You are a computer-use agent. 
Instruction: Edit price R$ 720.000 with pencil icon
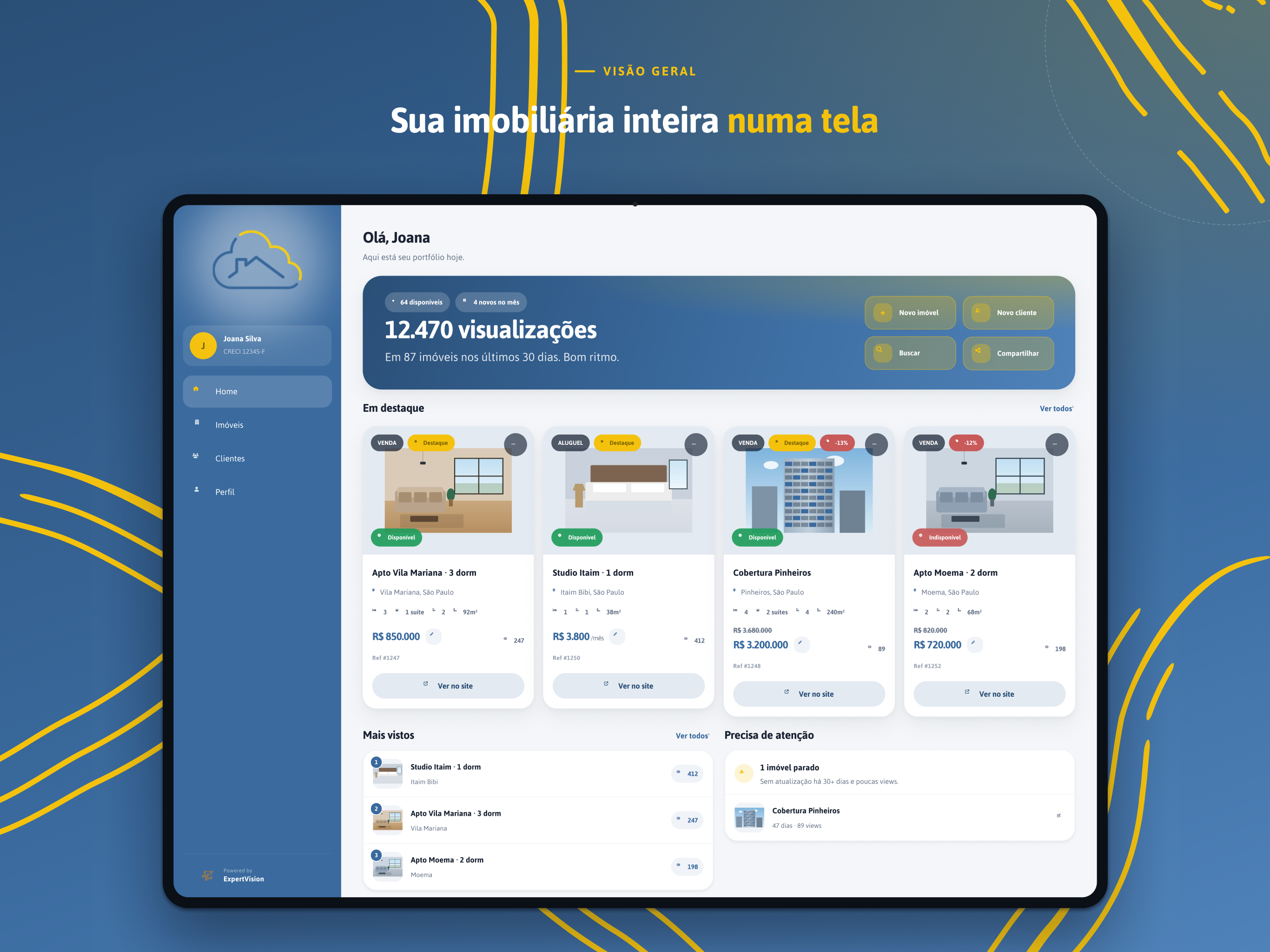point(974,645)
